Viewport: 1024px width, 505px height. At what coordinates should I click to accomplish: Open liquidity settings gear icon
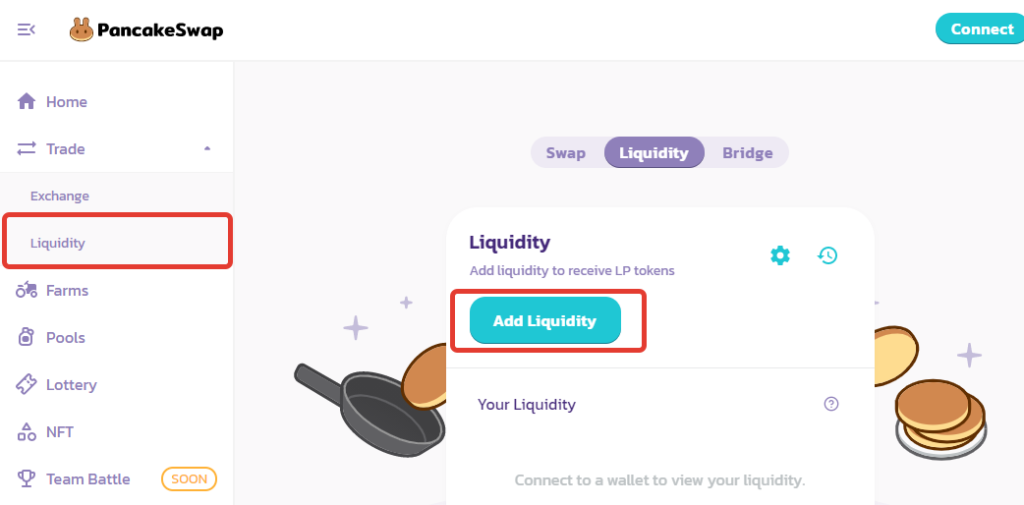[780, 255]
